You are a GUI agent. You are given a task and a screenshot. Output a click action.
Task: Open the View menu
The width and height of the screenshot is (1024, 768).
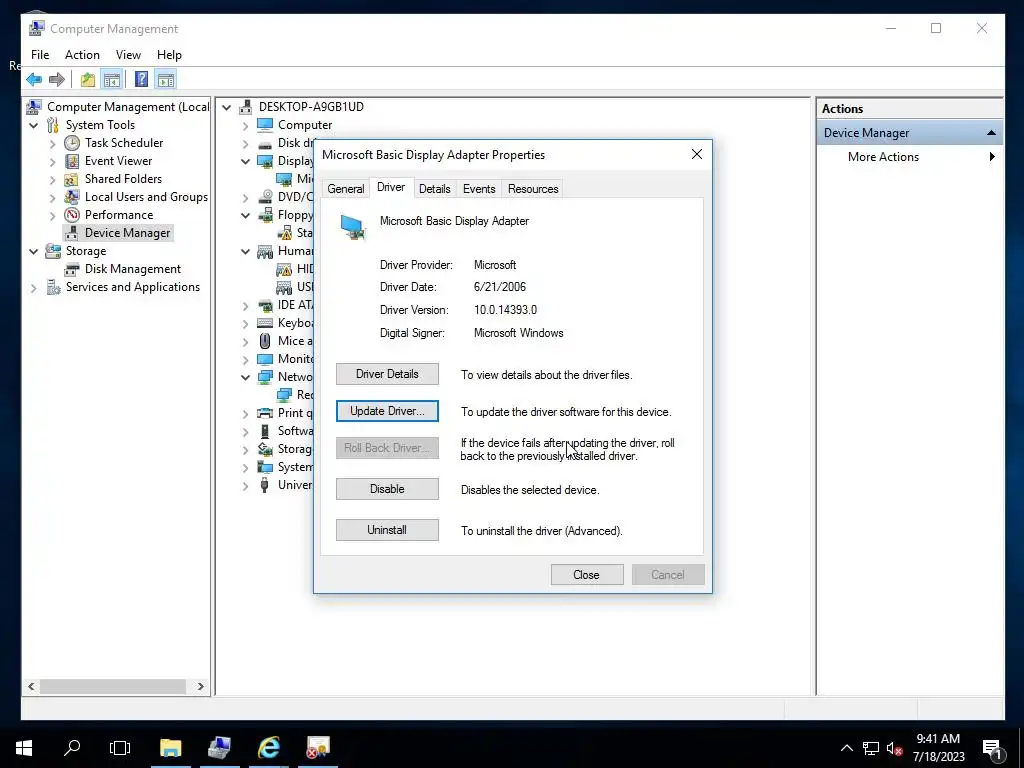(128, 55)
